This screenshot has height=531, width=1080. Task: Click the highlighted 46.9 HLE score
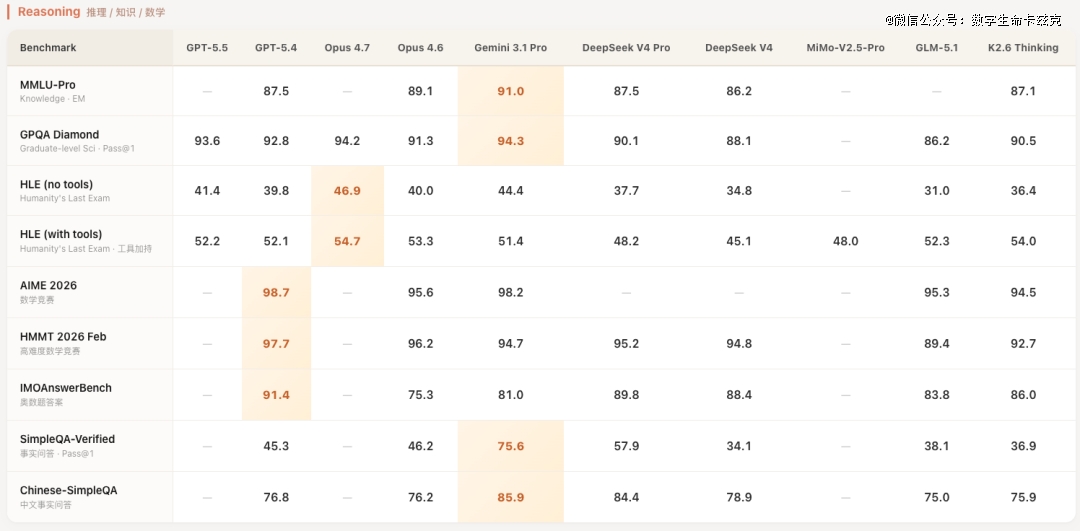347,191
